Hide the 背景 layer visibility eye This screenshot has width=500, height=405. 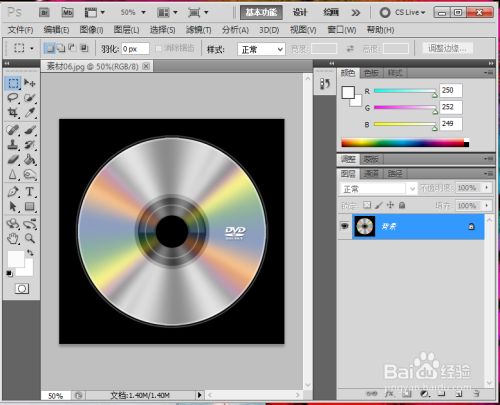(x=345, y=226)
